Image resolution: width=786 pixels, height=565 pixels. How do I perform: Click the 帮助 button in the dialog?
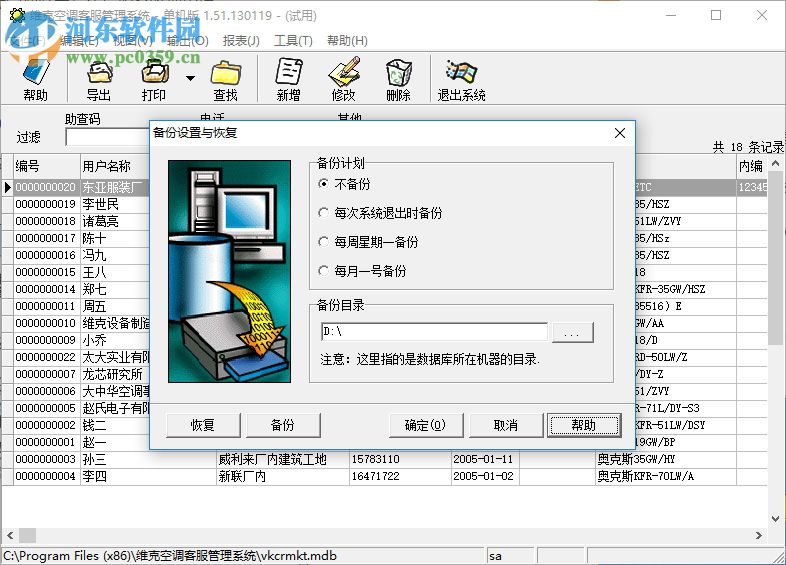pyautogui.click(x=584, y=425)
